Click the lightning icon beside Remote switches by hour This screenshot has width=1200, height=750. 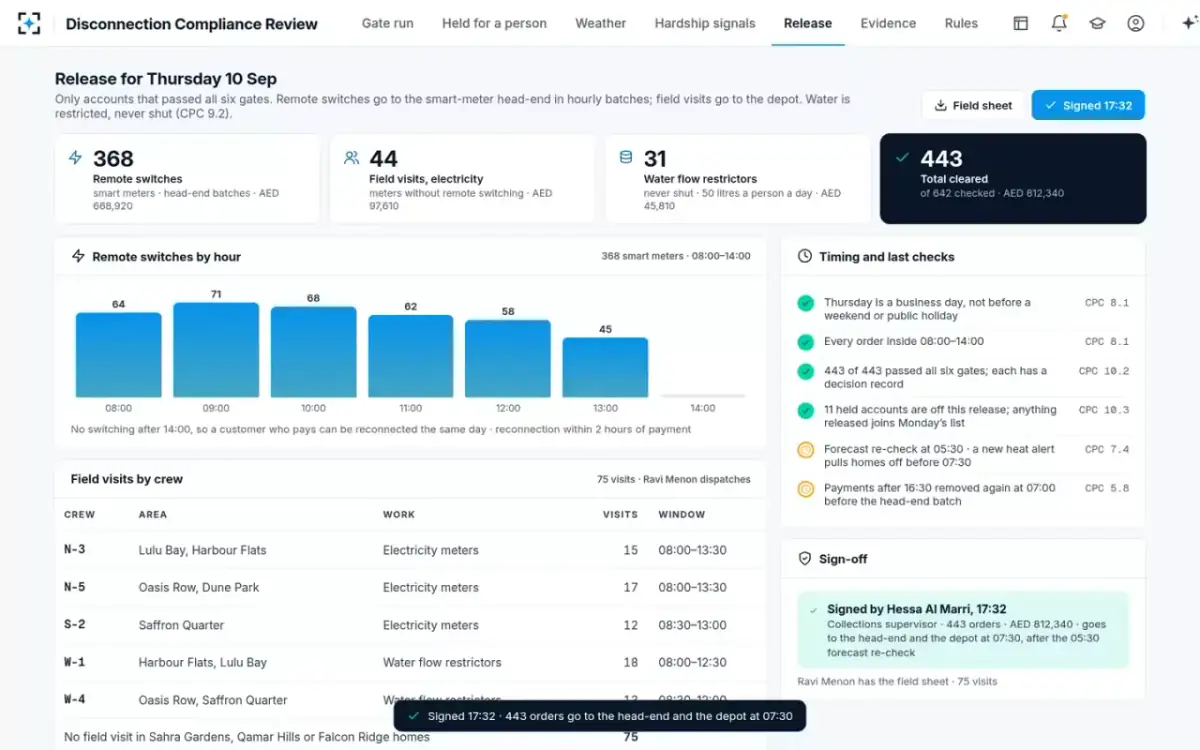(78, 257)
